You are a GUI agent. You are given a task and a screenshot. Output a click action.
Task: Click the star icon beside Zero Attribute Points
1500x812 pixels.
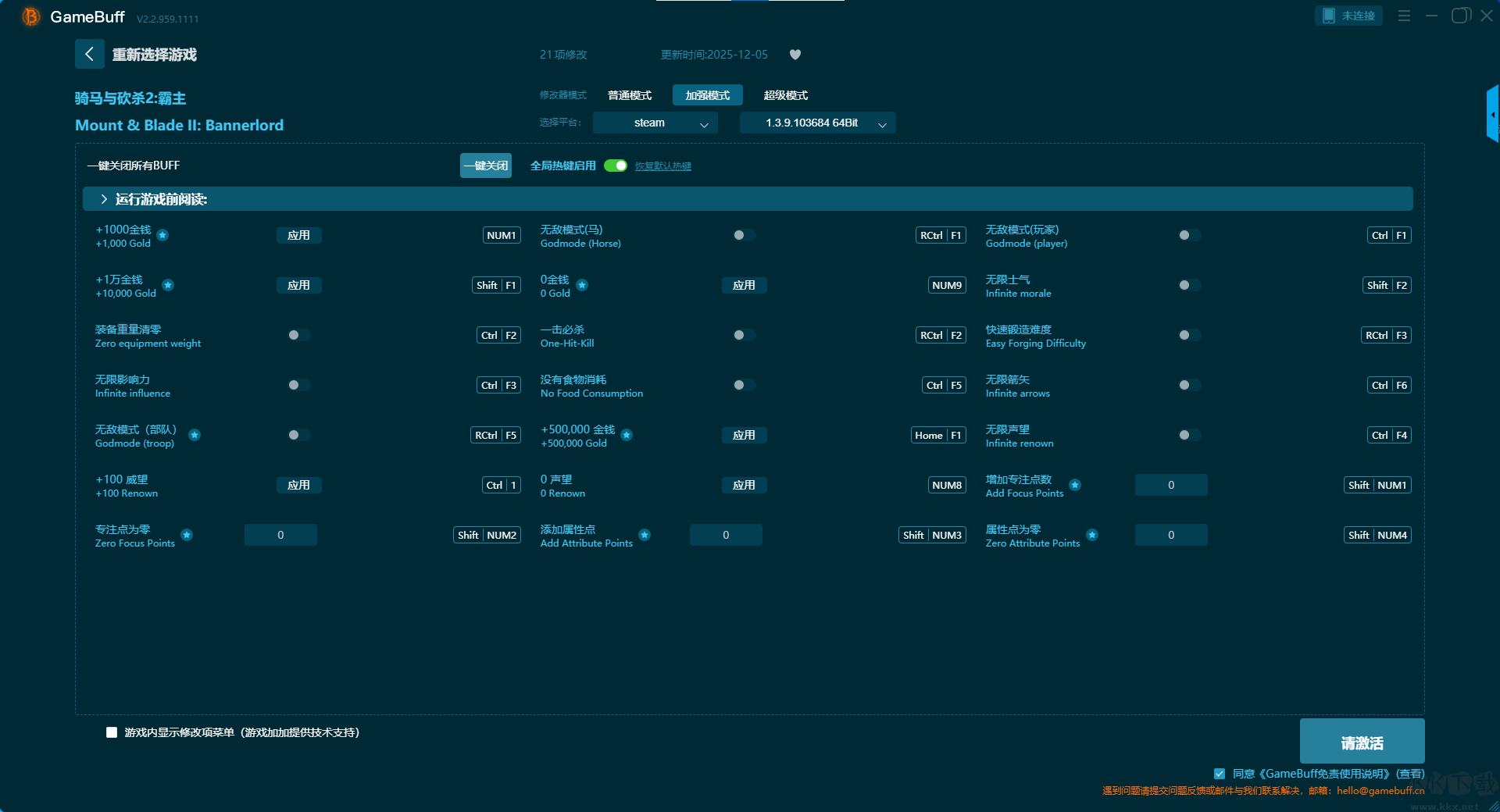(x=1092, y=535)
